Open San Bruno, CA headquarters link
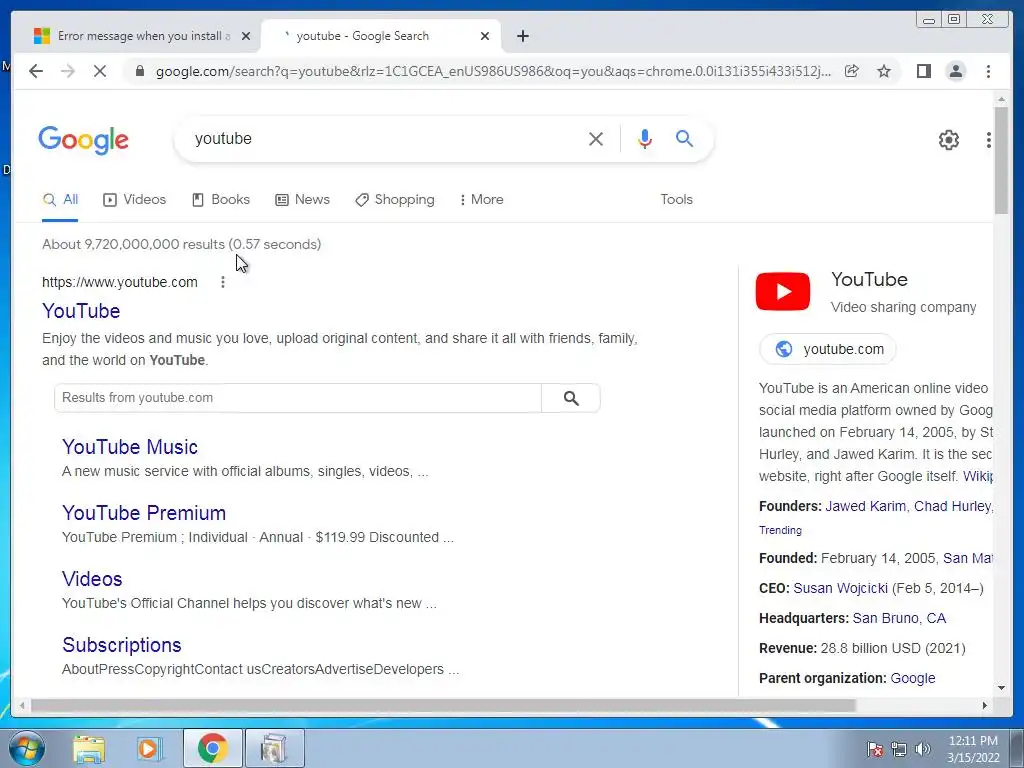Screen dimensions: 1024x768 899,618
